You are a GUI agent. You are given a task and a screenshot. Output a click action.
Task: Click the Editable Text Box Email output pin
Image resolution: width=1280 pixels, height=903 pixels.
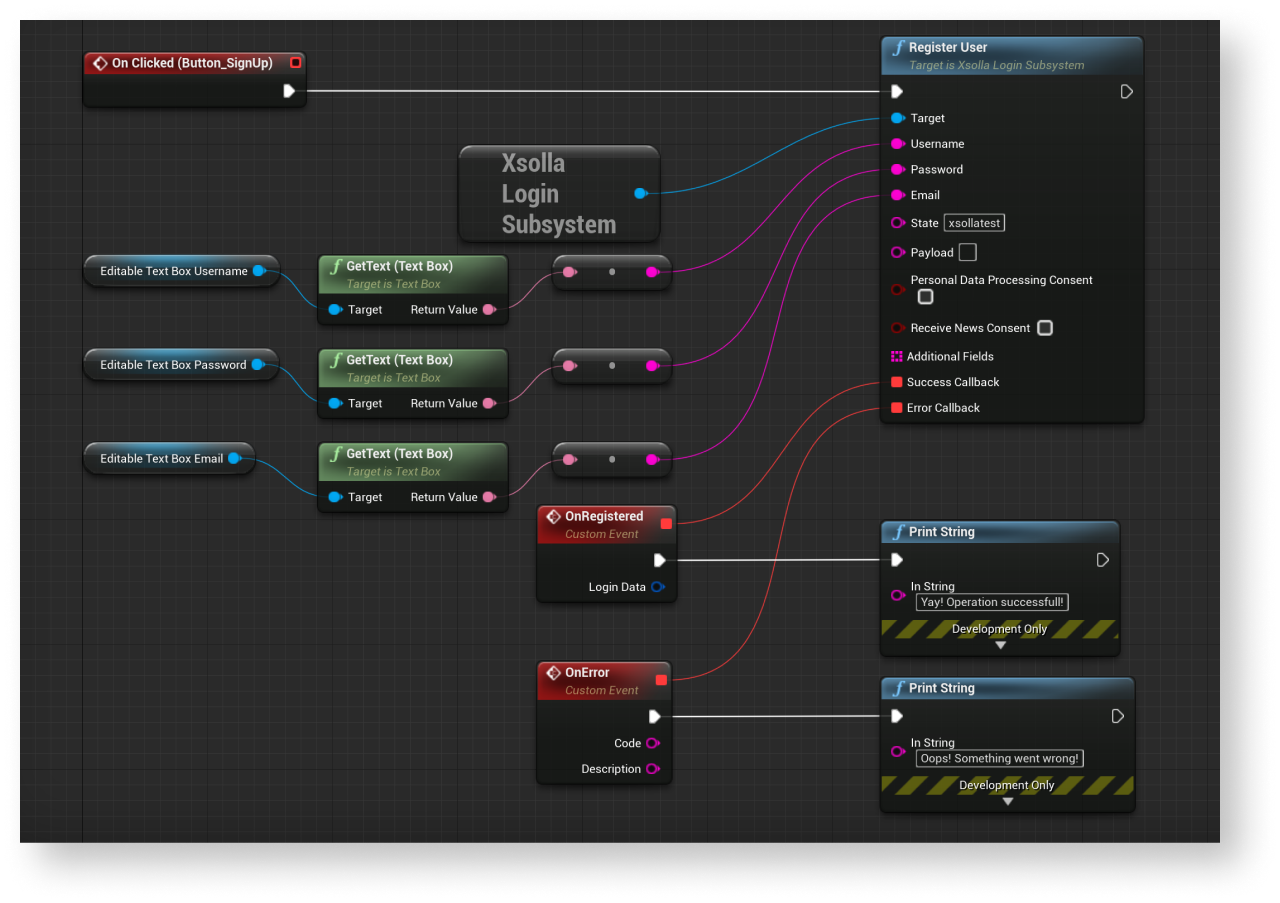point(234,459)
